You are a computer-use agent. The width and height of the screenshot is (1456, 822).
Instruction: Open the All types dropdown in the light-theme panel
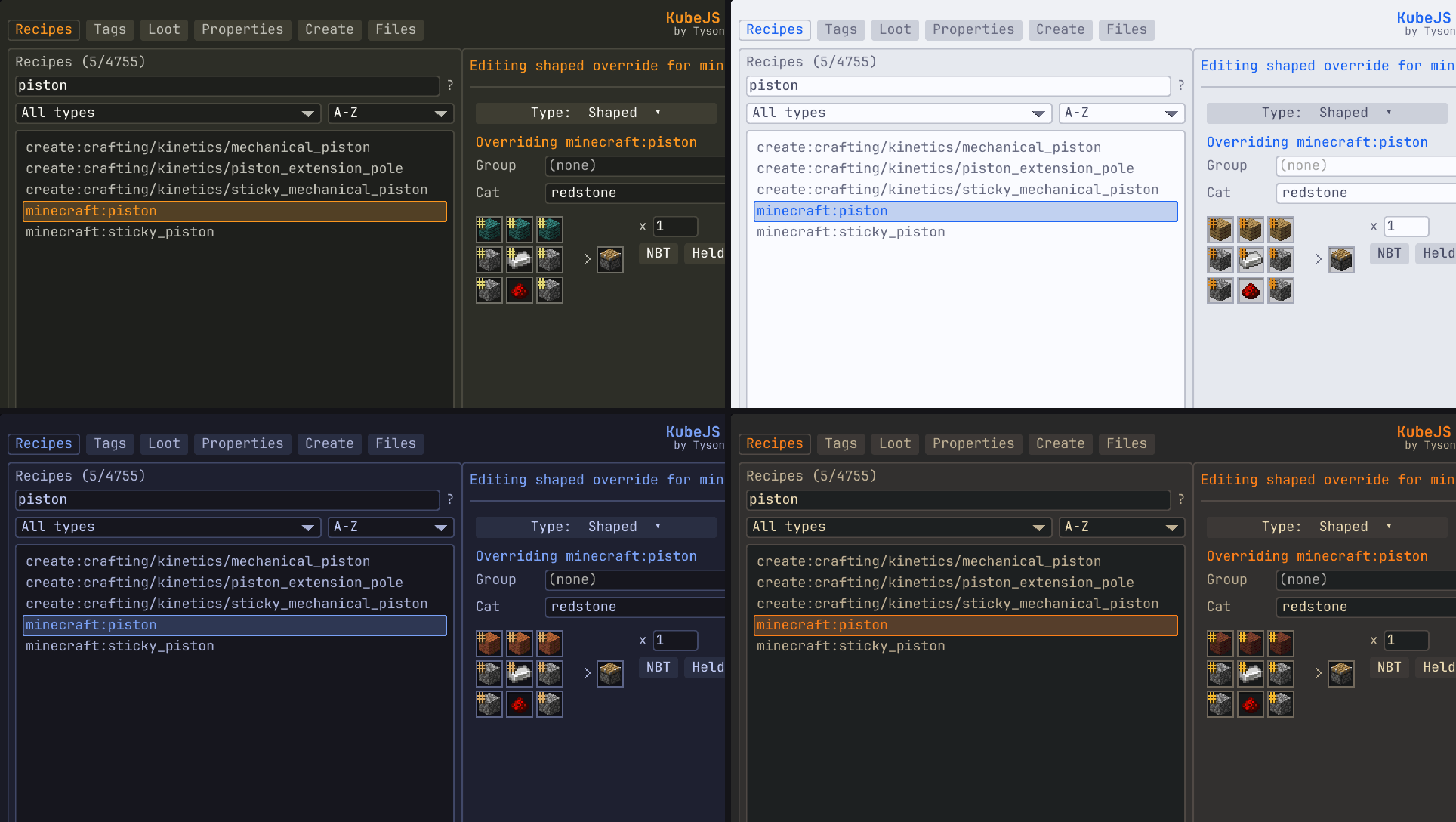click(899, 113)
